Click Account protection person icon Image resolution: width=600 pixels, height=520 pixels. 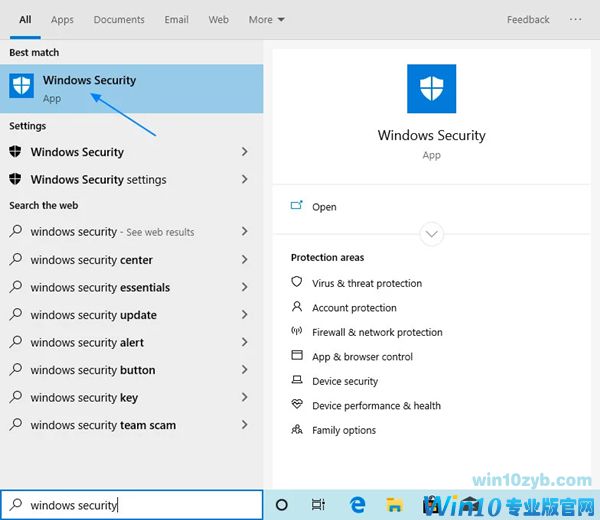click(297, 306)
